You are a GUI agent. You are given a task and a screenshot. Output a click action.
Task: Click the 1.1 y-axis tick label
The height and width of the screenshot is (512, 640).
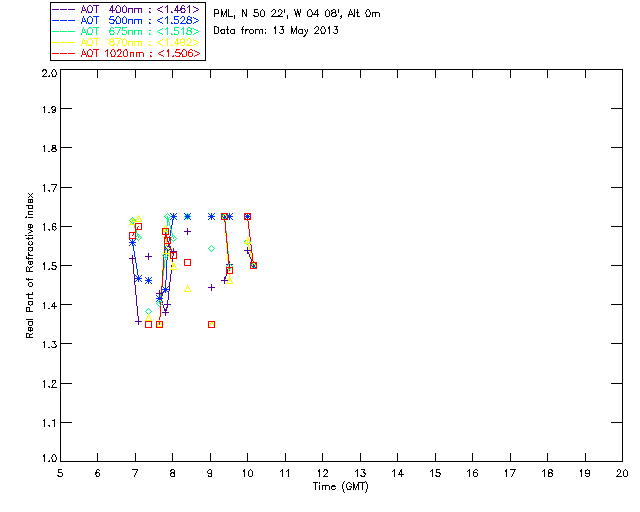click(x=49, y=423)
